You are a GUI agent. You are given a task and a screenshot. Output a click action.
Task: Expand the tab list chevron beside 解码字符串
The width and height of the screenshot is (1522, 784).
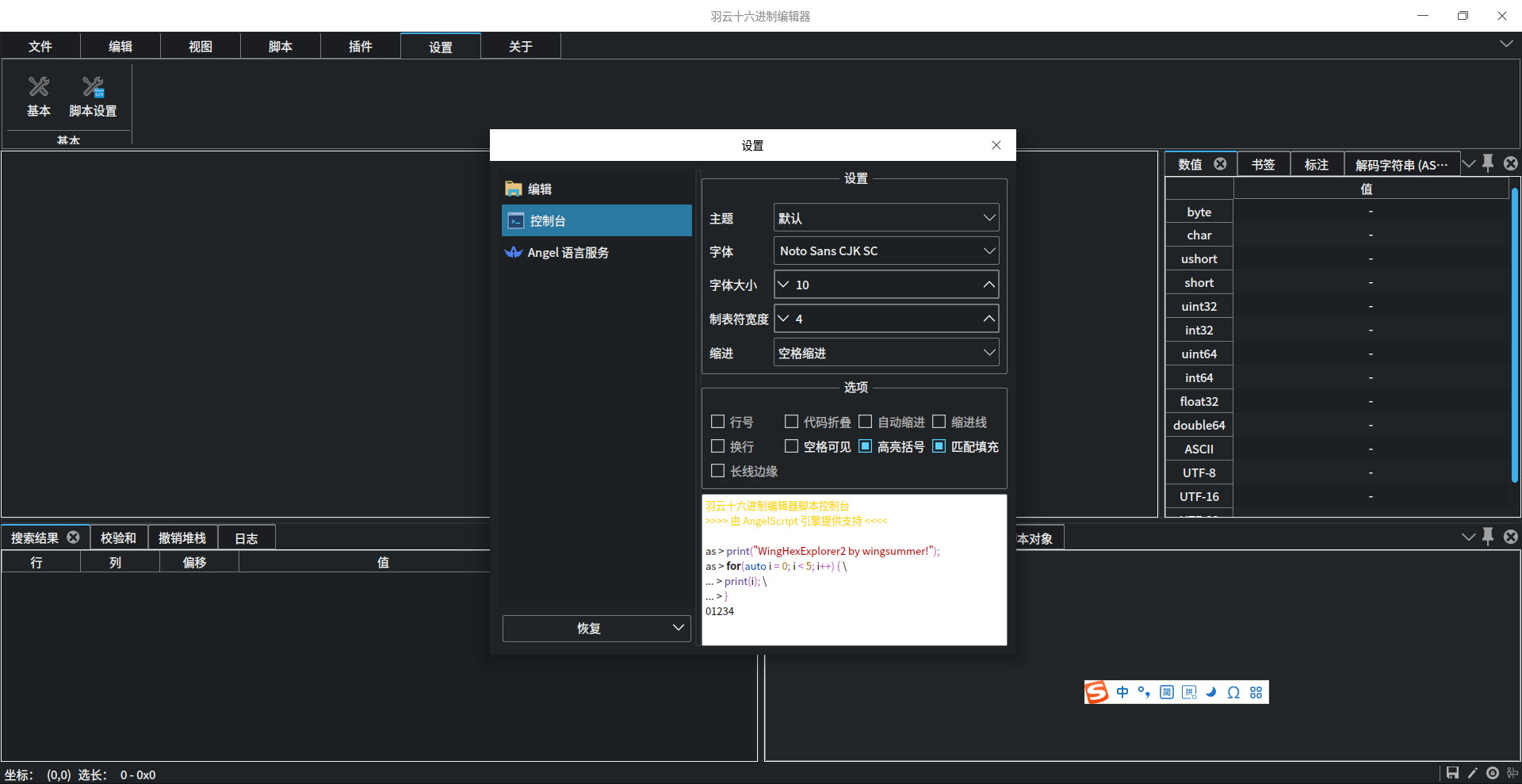(x=1469, y=163)
